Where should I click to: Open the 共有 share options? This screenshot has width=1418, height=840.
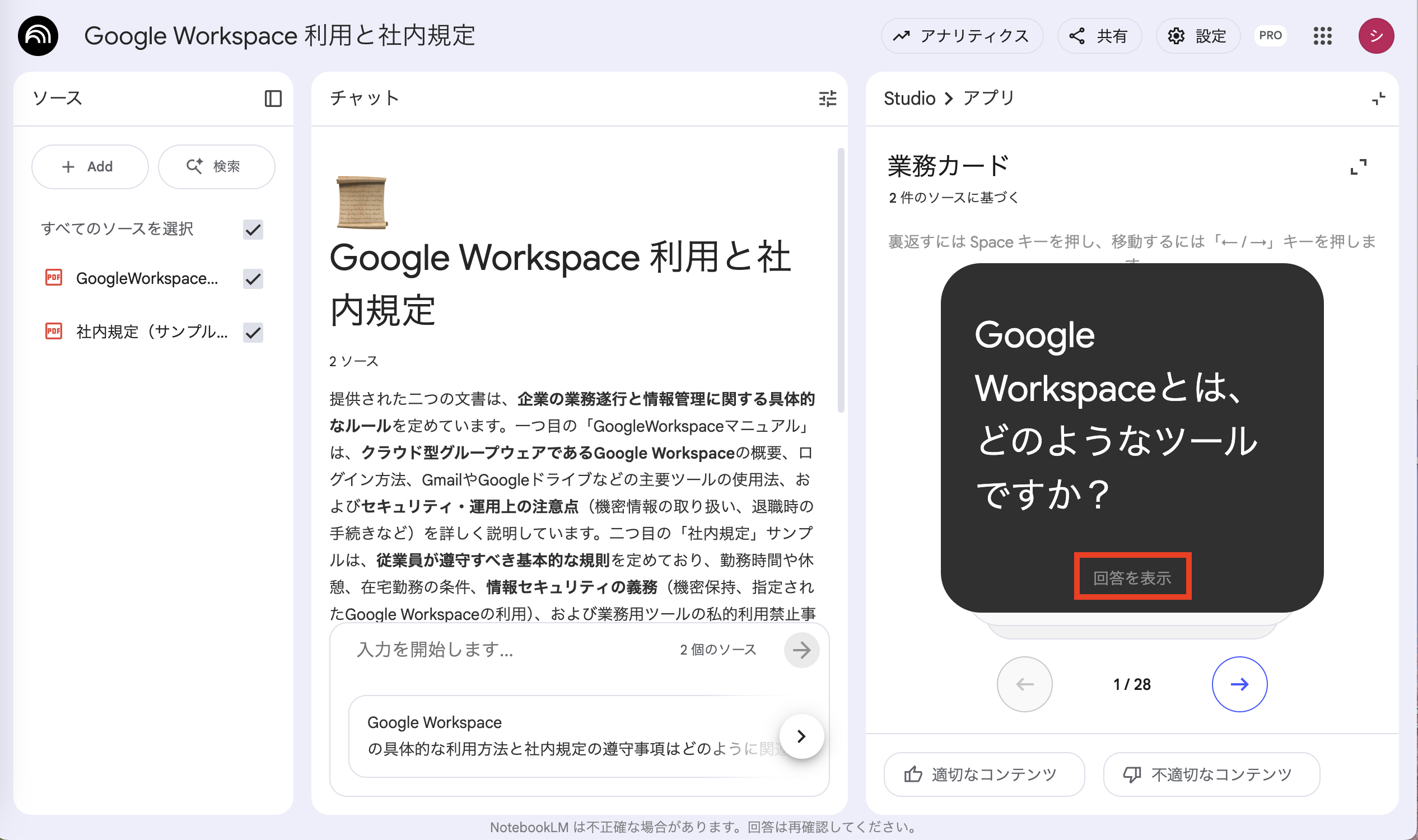(x=1099, y=36)
